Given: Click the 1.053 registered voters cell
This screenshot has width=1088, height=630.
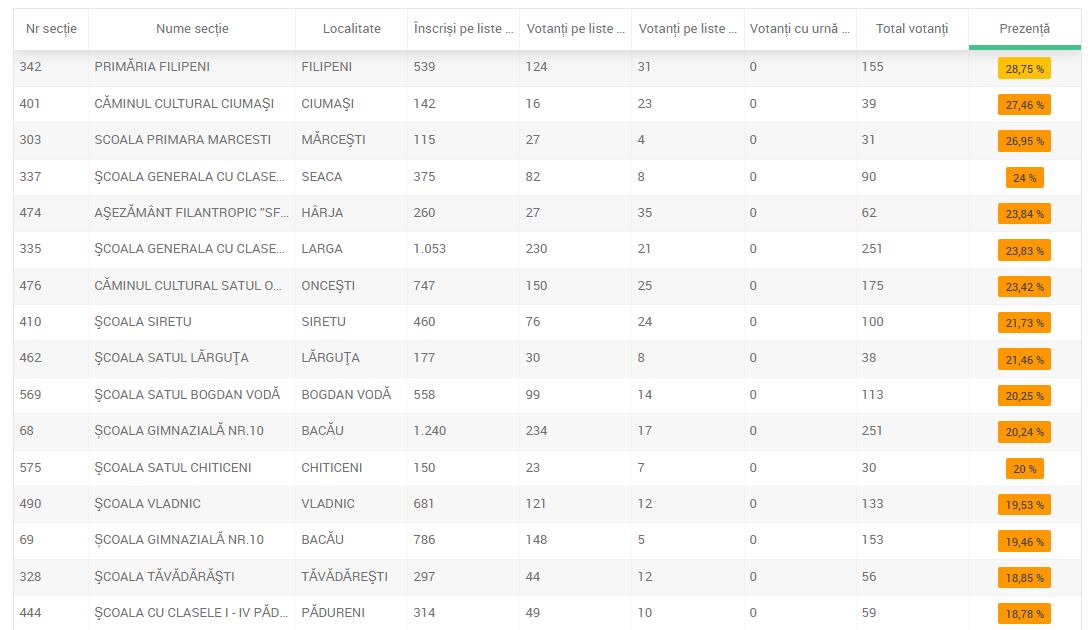Looking at the screenshot, I should tap(429, 249).
